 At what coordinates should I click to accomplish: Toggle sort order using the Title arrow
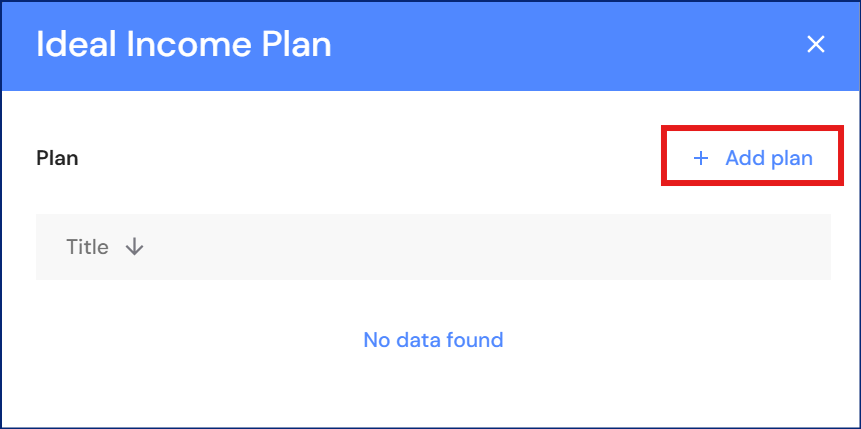click(135, 247)
